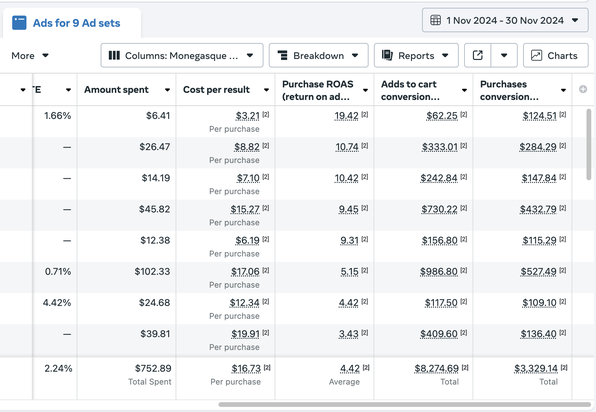Open Cost per result column sort arrow
The width and height of the screenshot is (596, 412).
tap(266, 90)
